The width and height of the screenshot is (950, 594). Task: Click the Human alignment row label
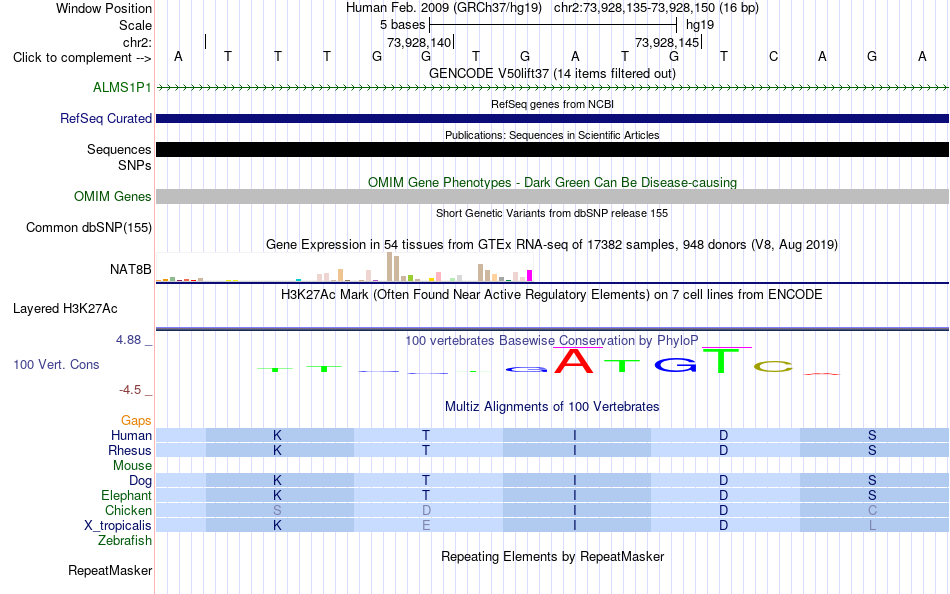coord(131,435)
